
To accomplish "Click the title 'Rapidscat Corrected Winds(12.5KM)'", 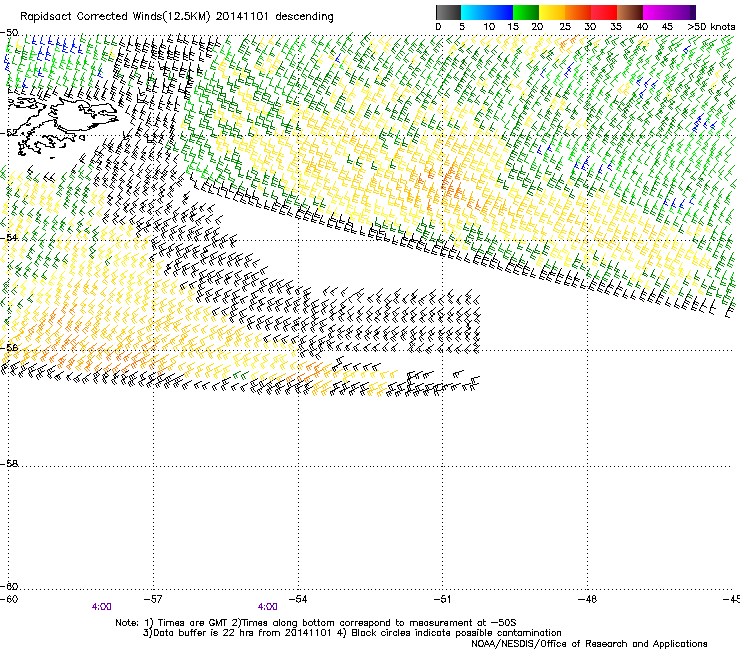I will coord(115,17).
